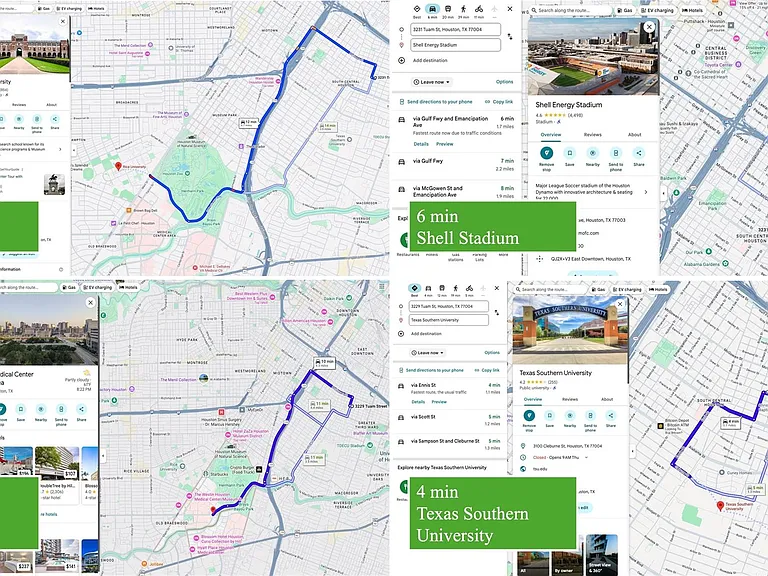Select Best travel mode in Texas Southern directions

point(414,289)
